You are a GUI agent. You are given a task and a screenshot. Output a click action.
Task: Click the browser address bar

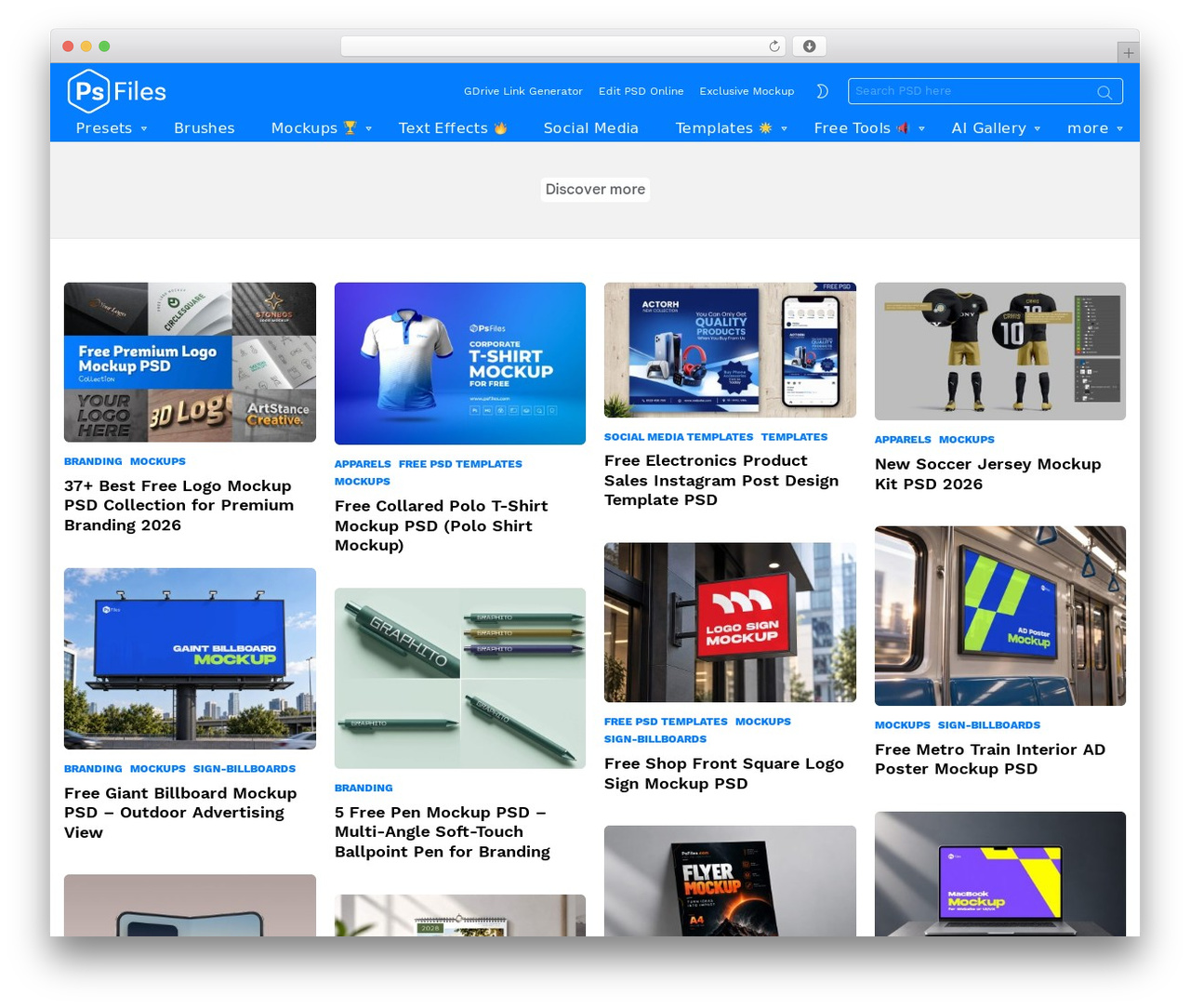point(563,46)
